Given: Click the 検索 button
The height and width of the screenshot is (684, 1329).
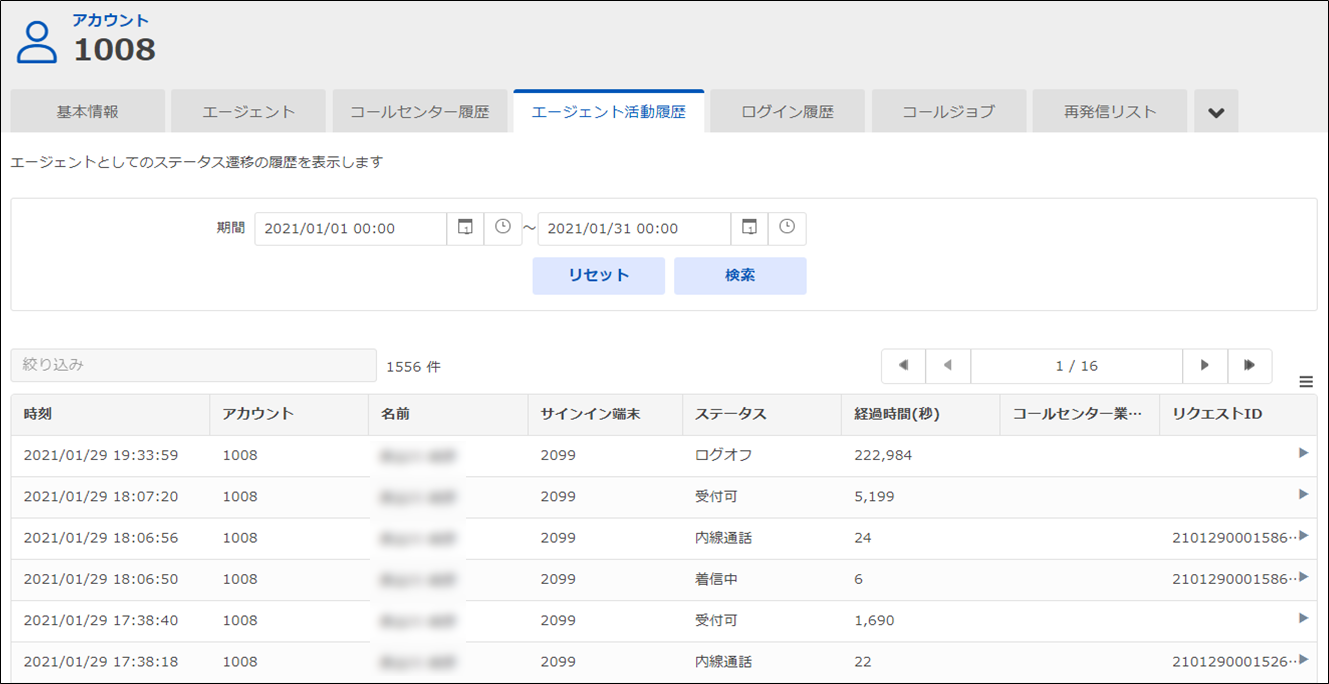Looking at the screenshot, I should tap(740, 276).
